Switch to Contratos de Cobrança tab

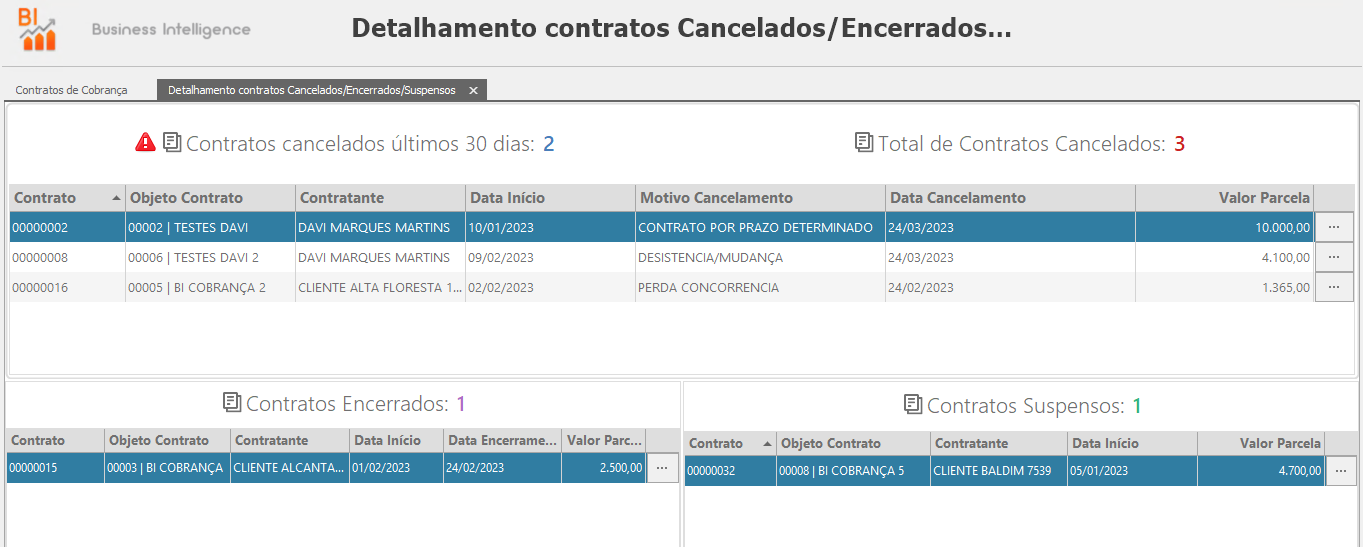coord(71,90)
